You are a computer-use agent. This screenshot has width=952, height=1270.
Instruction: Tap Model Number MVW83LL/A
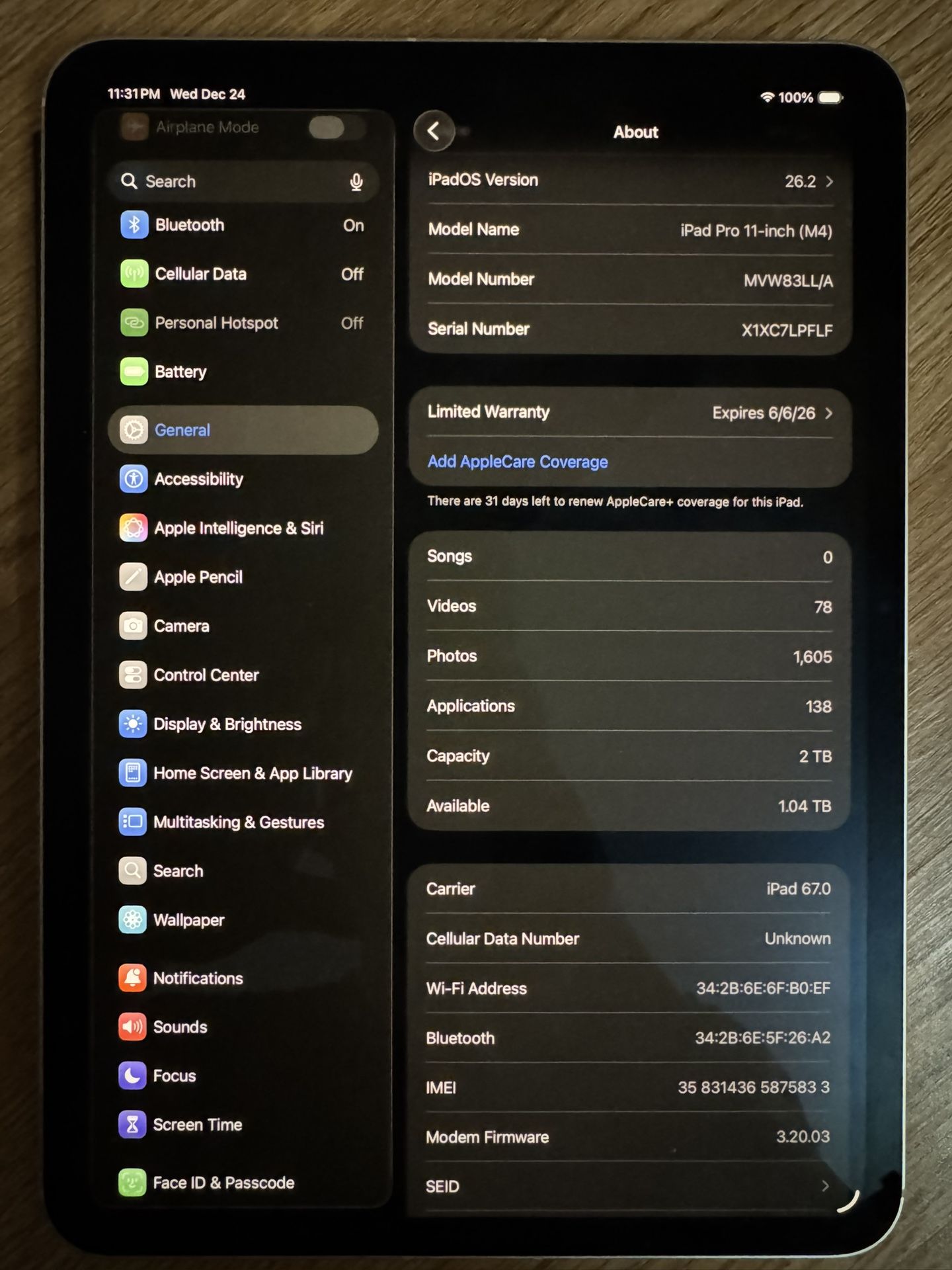point(630,280)
